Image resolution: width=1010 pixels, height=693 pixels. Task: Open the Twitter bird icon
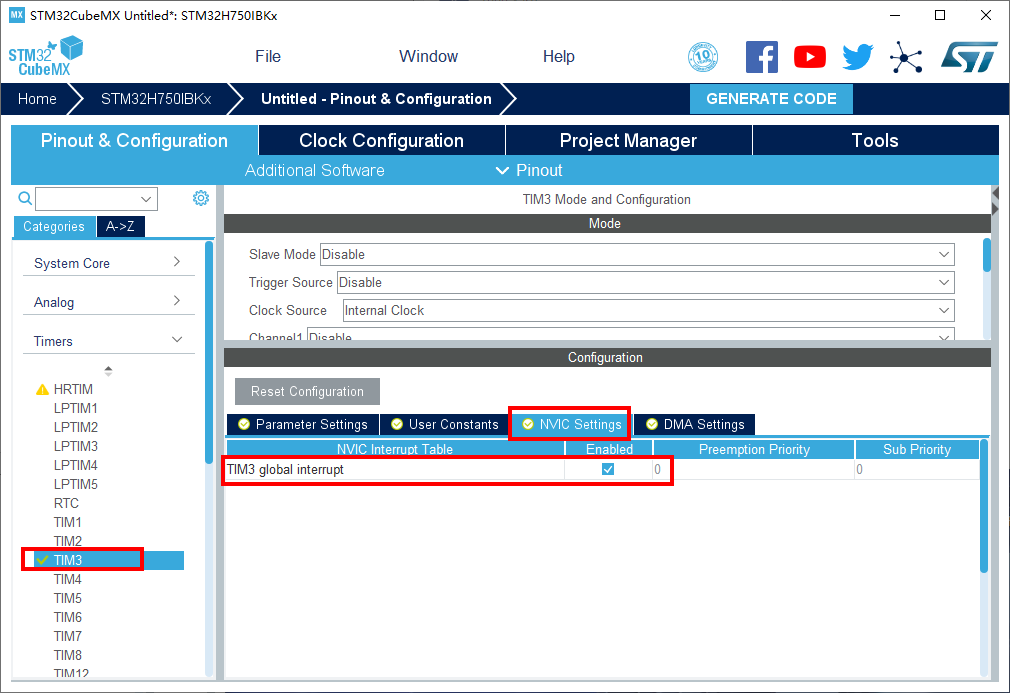857,57
